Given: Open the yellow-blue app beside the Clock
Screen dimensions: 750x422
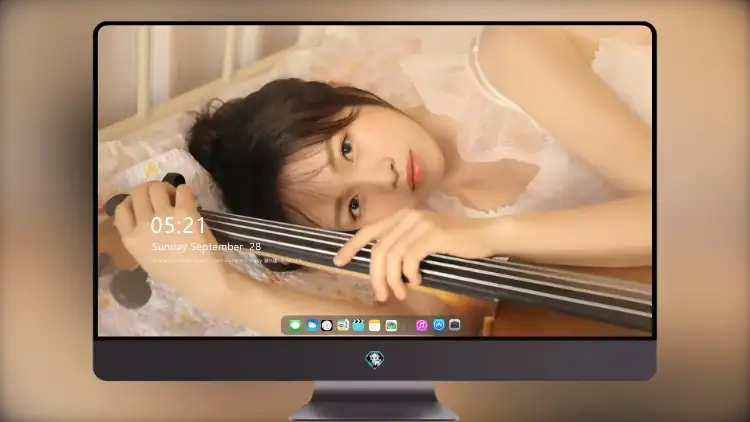Looking at the screenshot, I should click(x=342, y=325).
